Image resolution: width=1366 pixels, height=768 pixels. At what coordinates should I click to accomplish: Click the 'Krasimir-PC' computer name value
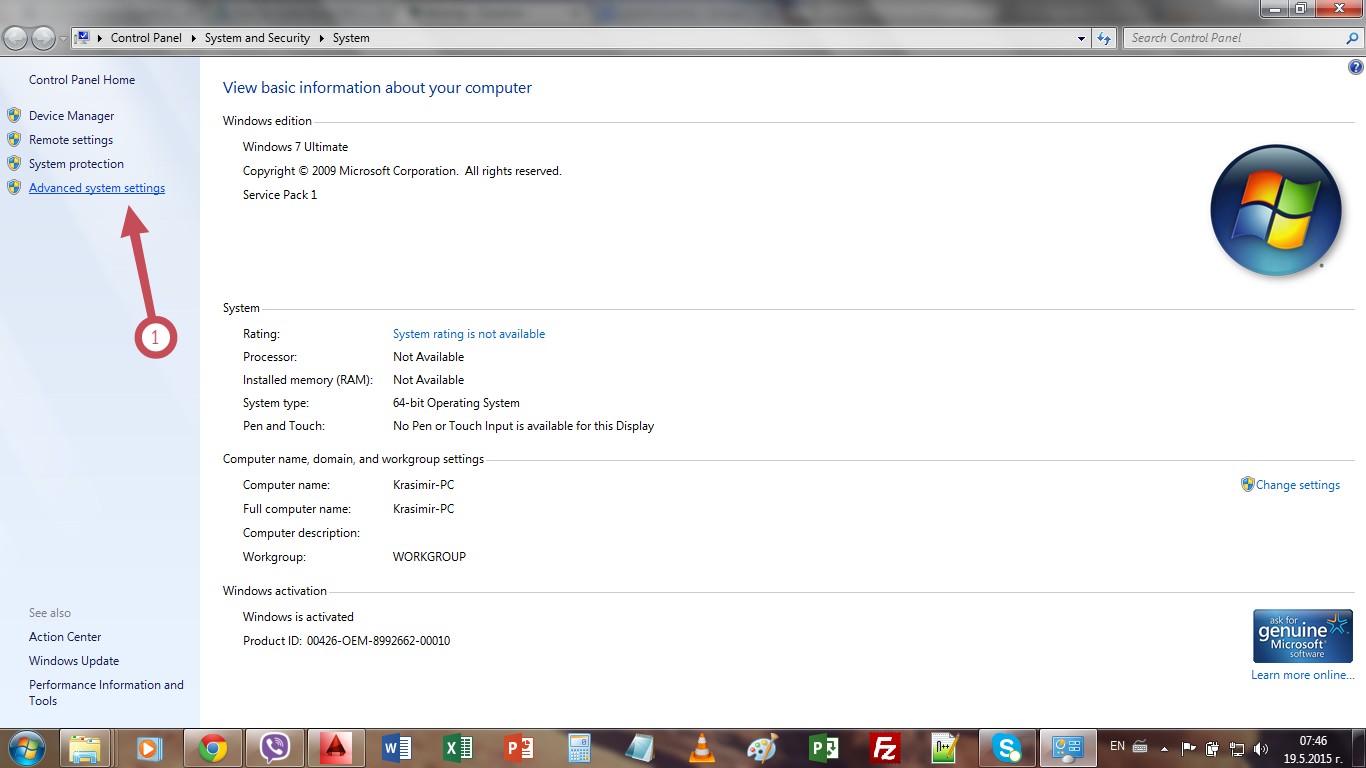coord(423,485)
